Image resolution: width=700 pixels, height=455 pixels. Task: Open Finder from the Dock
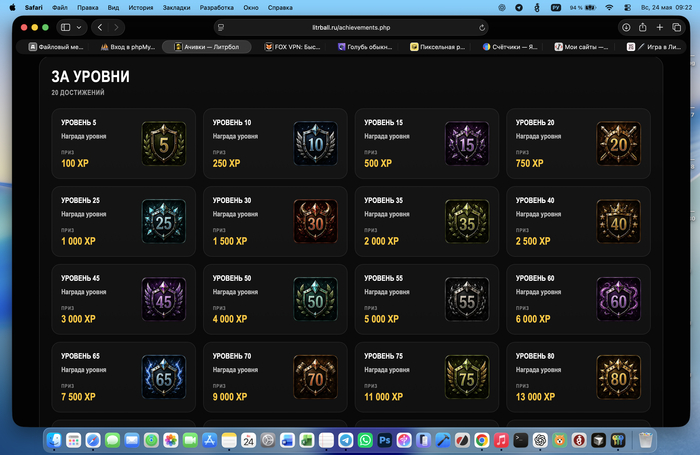(54, 441)
